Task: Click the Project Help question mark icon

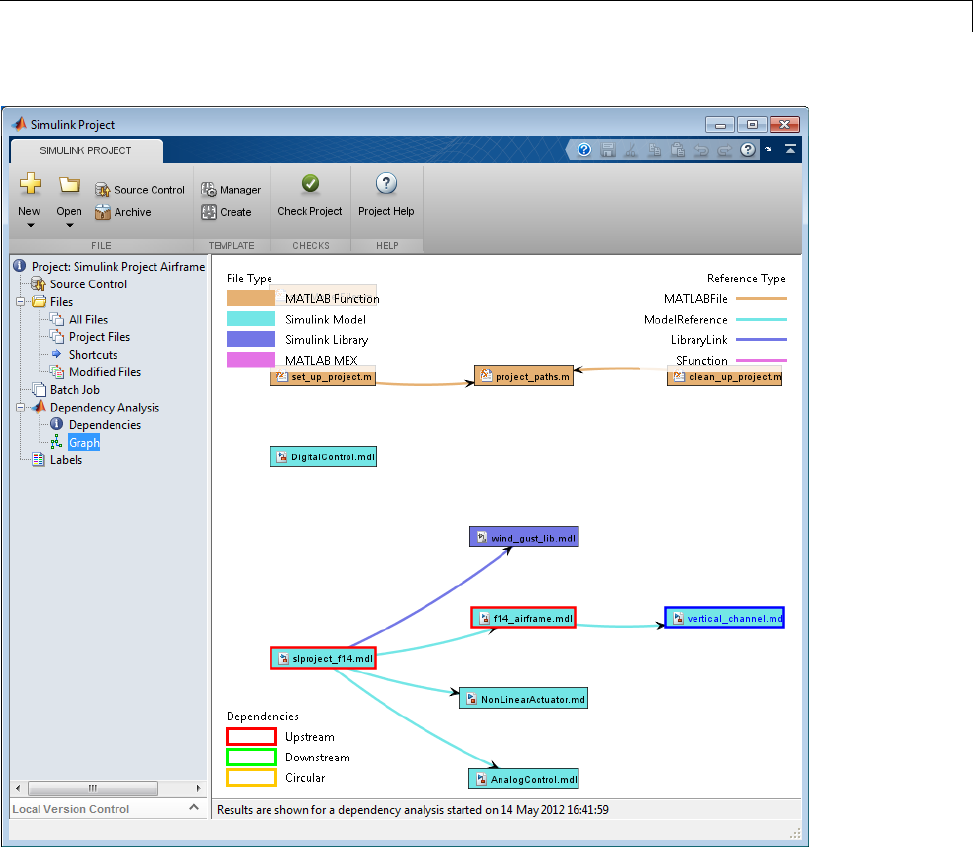Action: point(386,183)
